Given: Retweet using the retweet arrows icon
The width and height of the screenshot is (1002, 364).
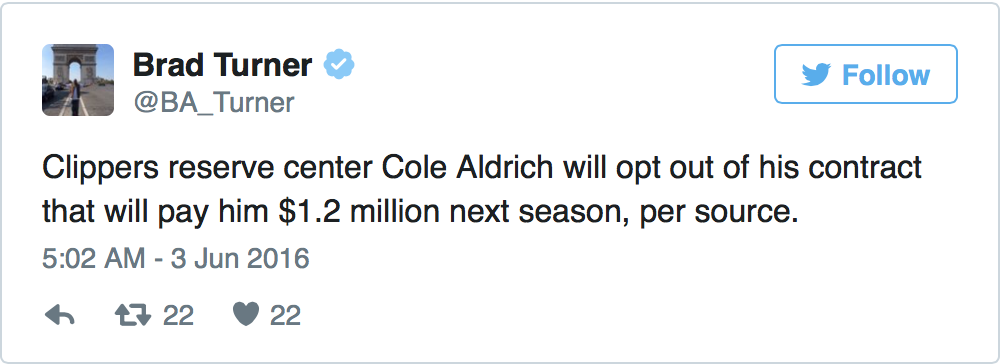Looking at the screenshot, I should (133, 315).
